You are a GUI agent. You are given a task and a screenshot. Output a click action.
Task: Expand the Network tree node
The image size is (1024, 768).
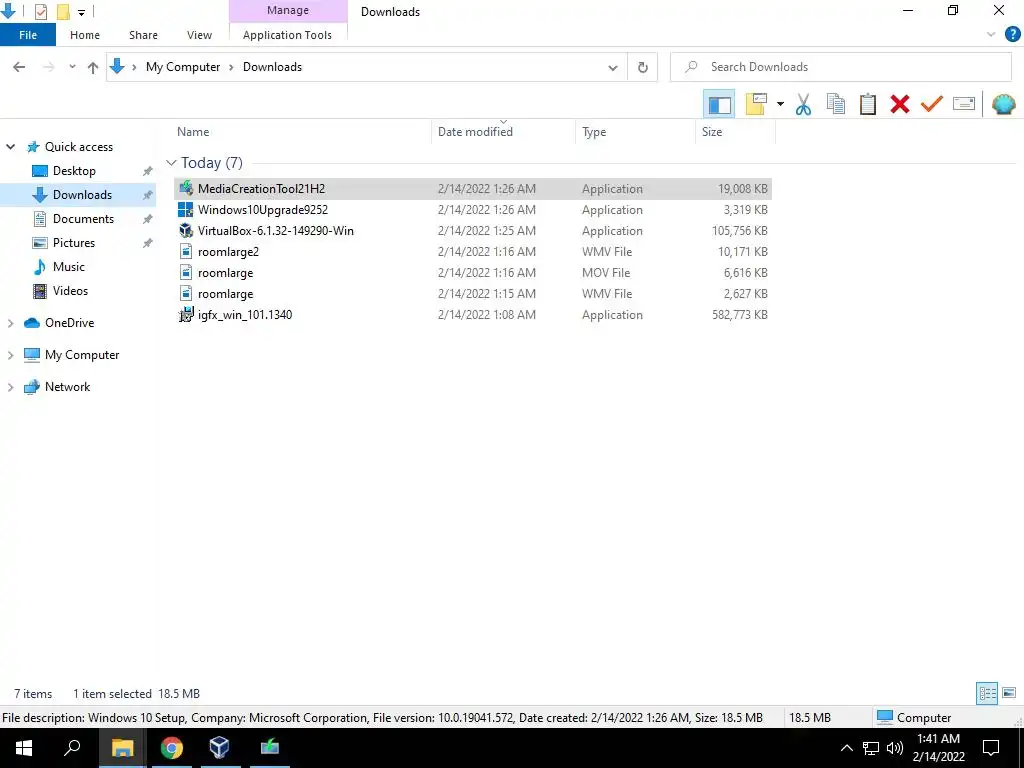click(10, 387)
